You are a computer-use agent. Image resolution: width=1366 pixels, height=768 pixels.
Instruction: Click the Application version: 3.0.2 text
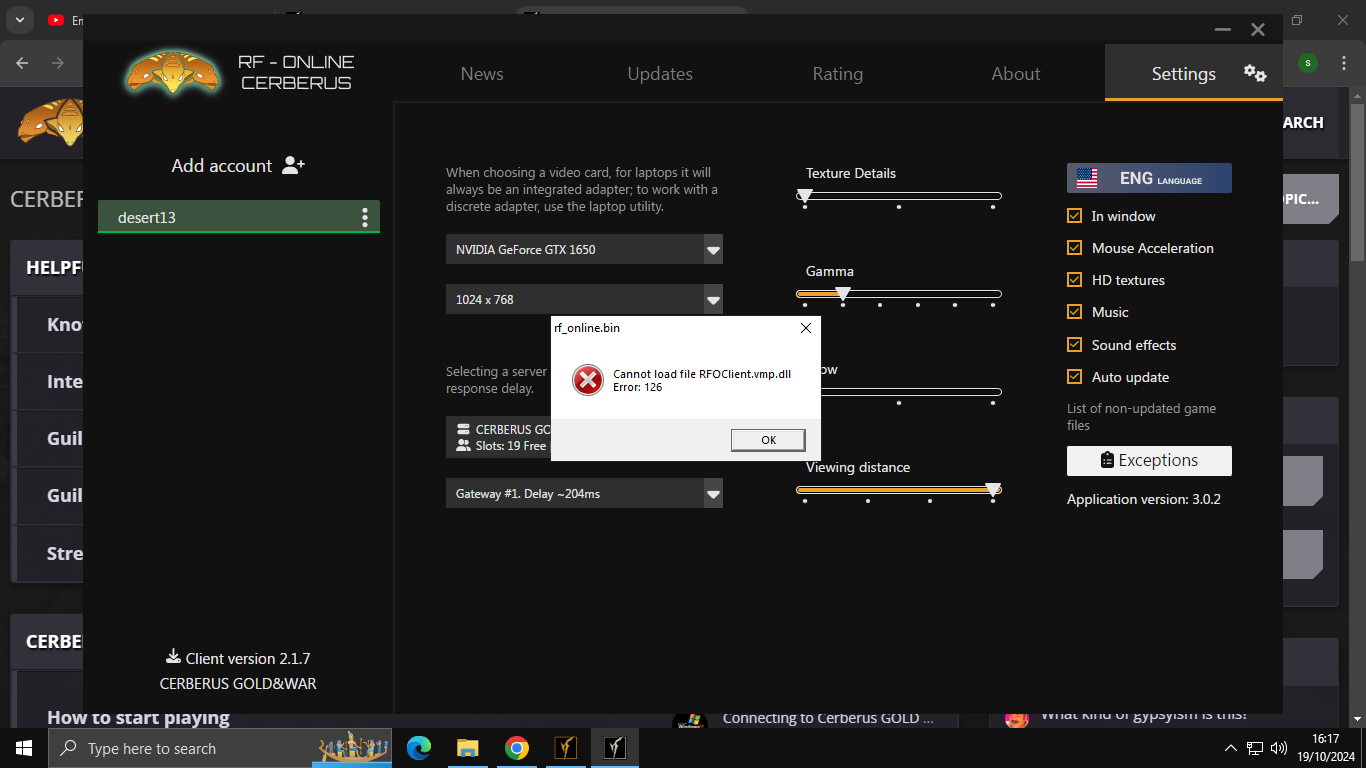[x=1144, y=499]
